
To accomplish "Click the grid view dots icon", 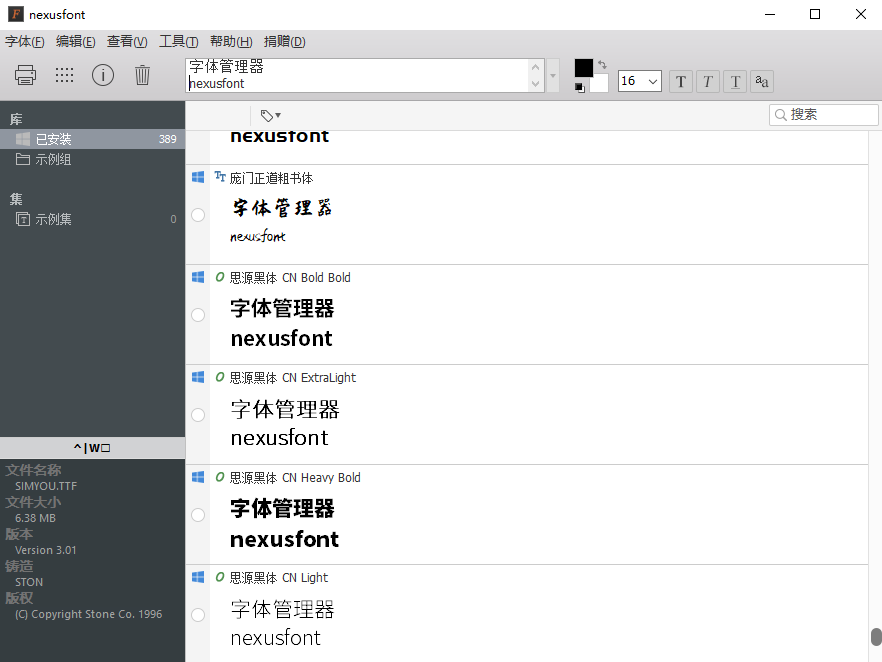I will [64, 75].
